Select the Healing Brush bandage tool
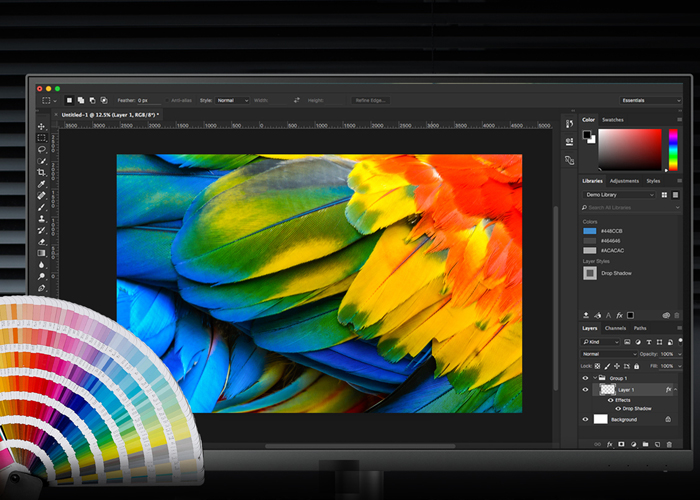700x500 pixels. [42, 196]
